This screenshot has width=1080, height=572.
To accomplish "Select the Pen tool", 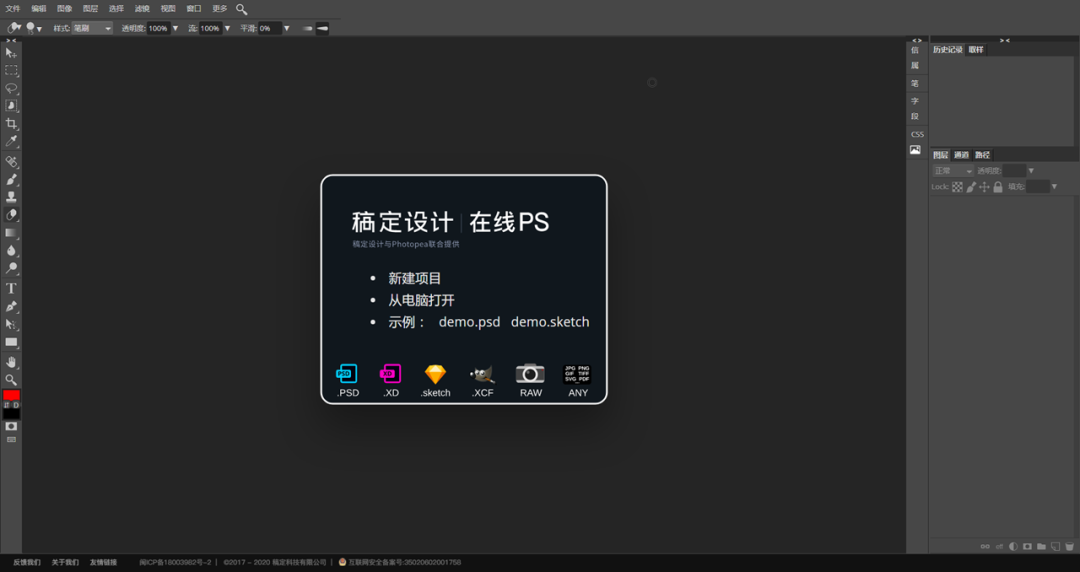I will point(11,306).
